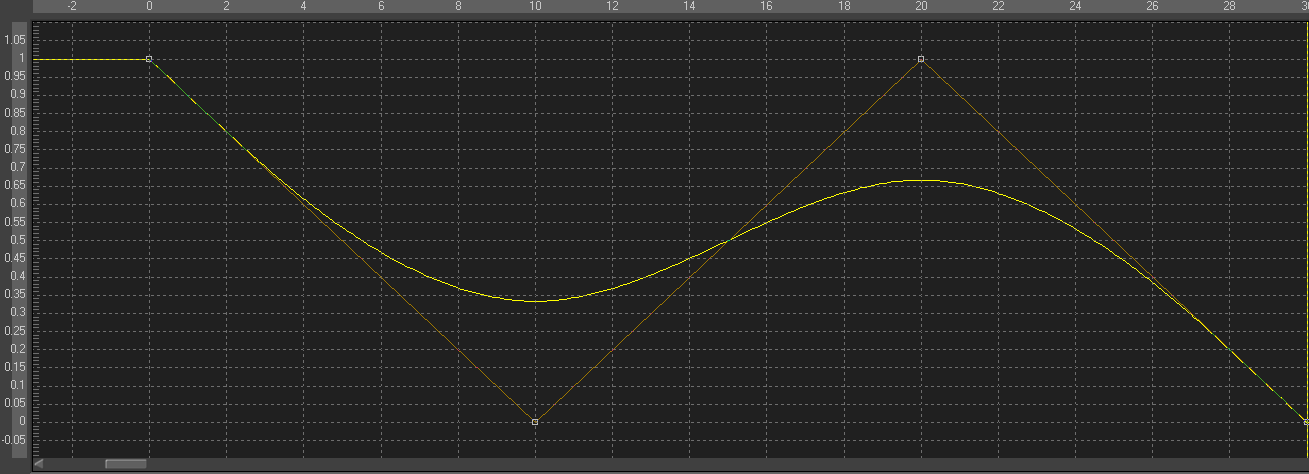Screen dimensions: 1309x474
Task: Click frame 22 on the top time ruler
Action: [x=998, y=6]
